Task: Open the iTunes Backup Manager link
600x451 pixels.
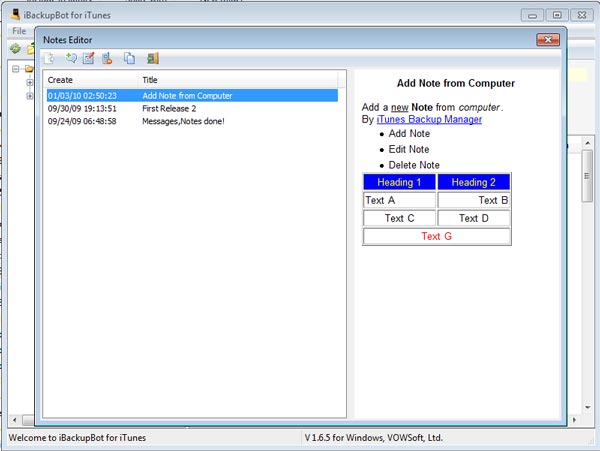Action: point(429,119)
